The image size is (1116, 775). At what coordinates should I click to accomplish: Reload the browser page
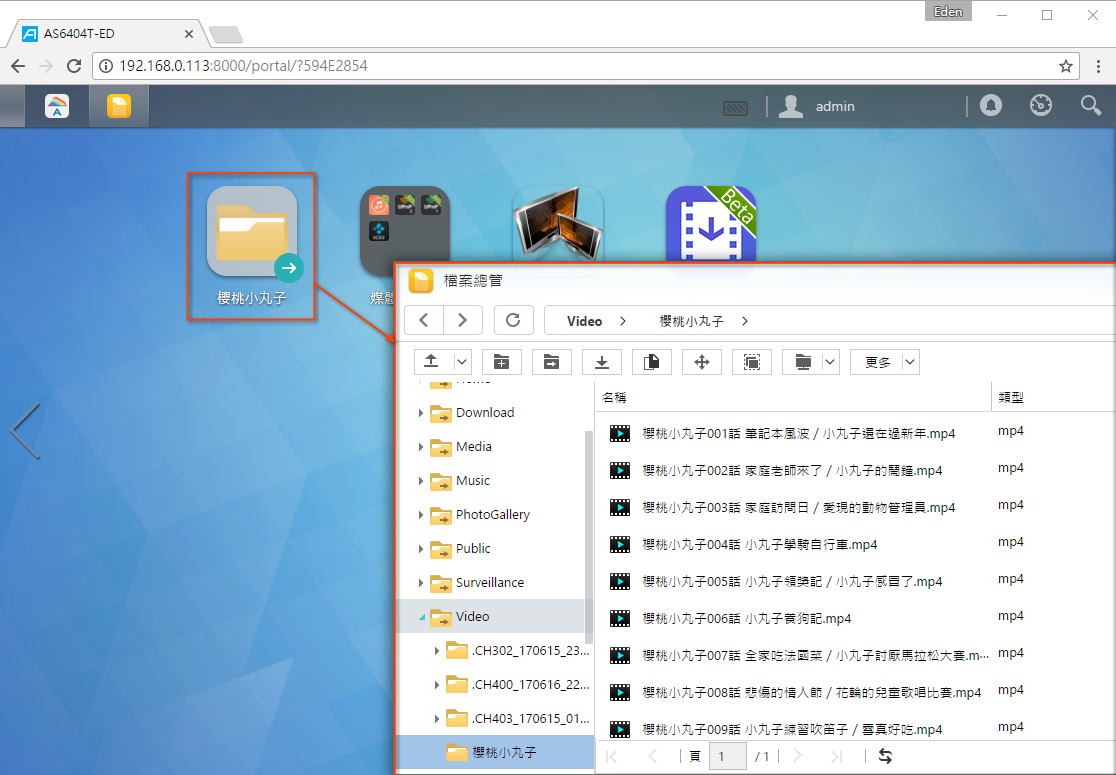73,66
